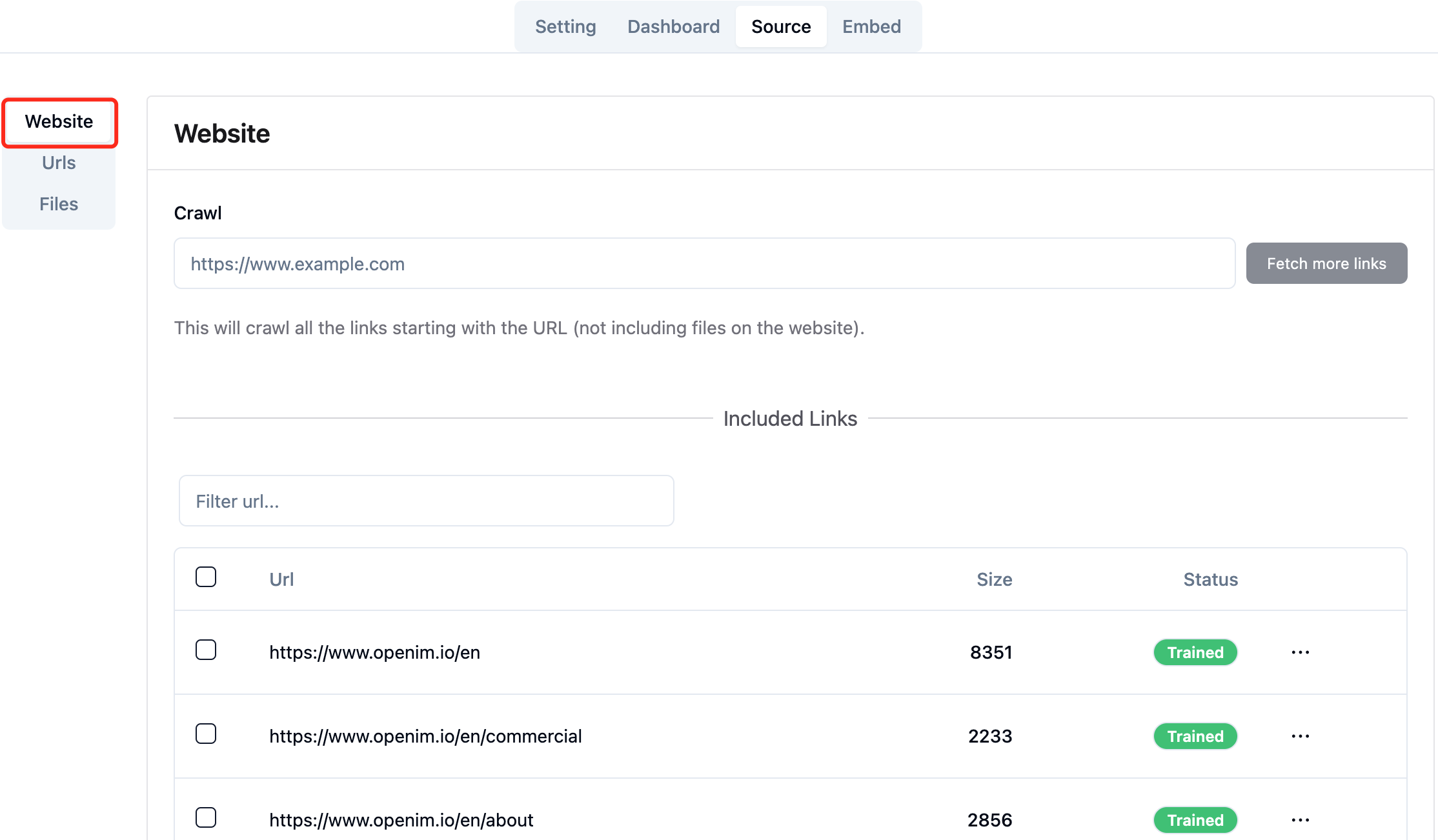Open the Files source section
Screen dimensions: 1438x840
coord(59,204)
